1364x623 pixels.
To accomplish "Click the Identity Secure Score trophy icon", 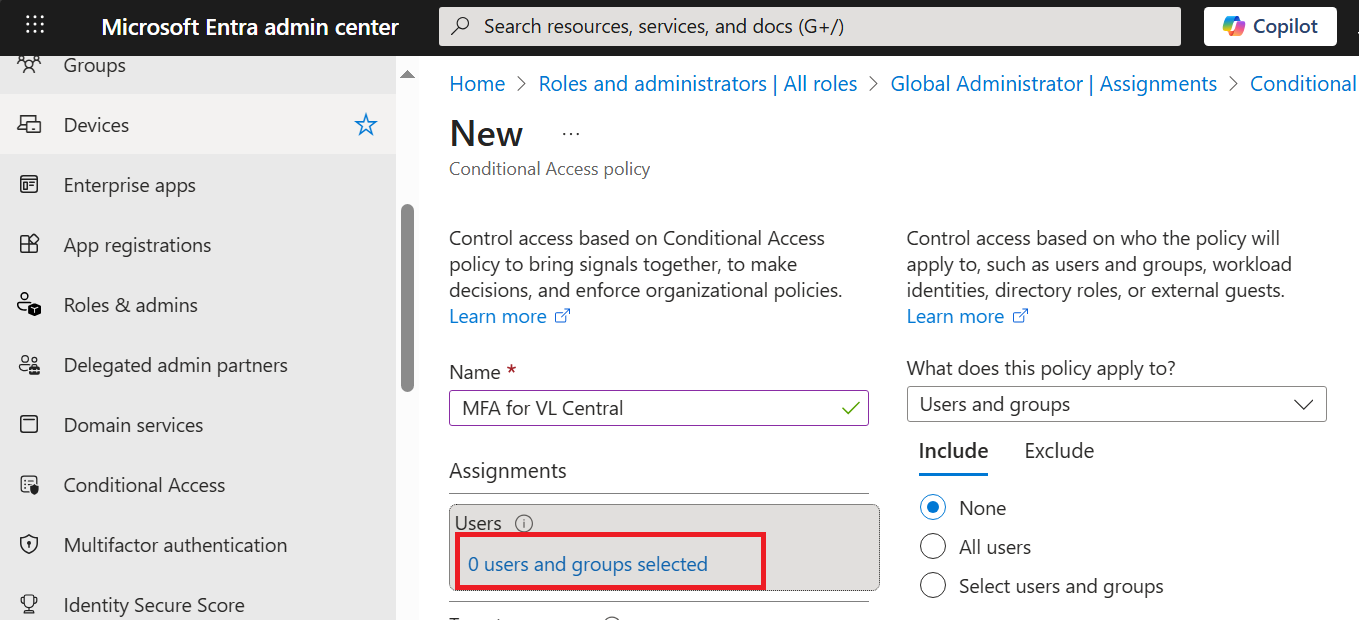I will (x=29, y=605).
